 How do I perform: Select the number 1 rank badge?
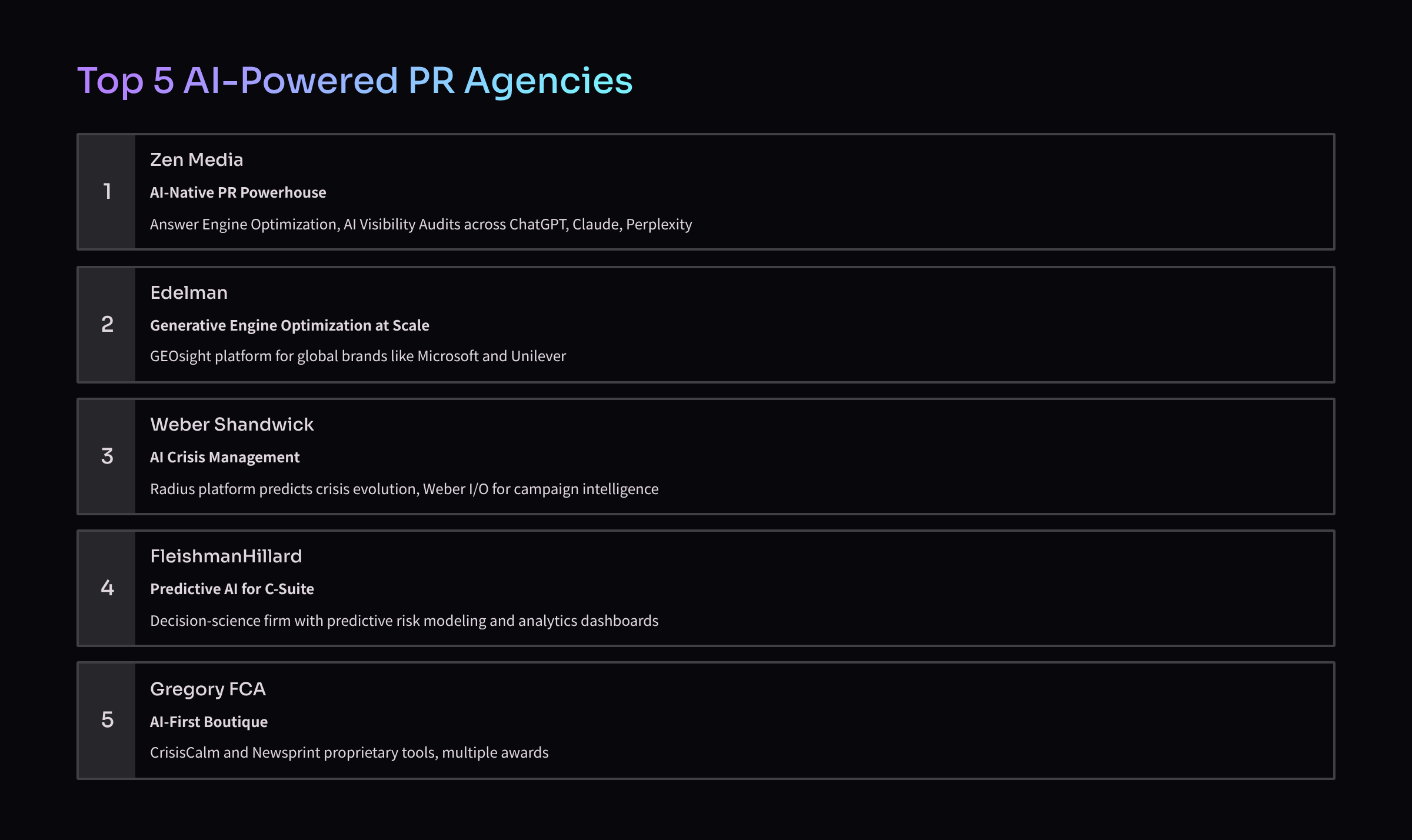tap(107, 192)
